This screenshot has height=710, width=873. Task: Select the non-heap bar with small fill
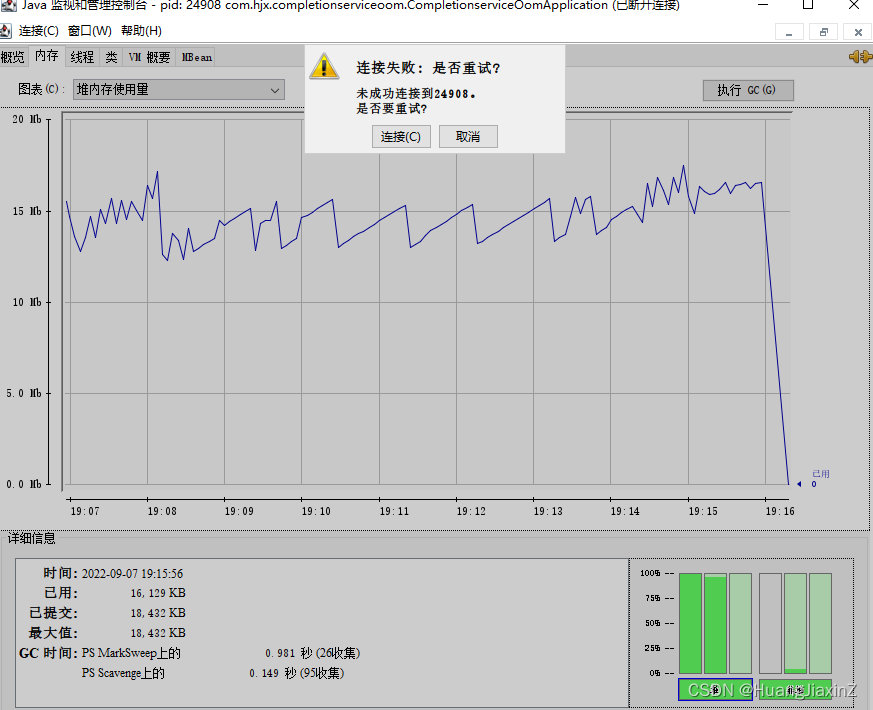tap(796, 623)
